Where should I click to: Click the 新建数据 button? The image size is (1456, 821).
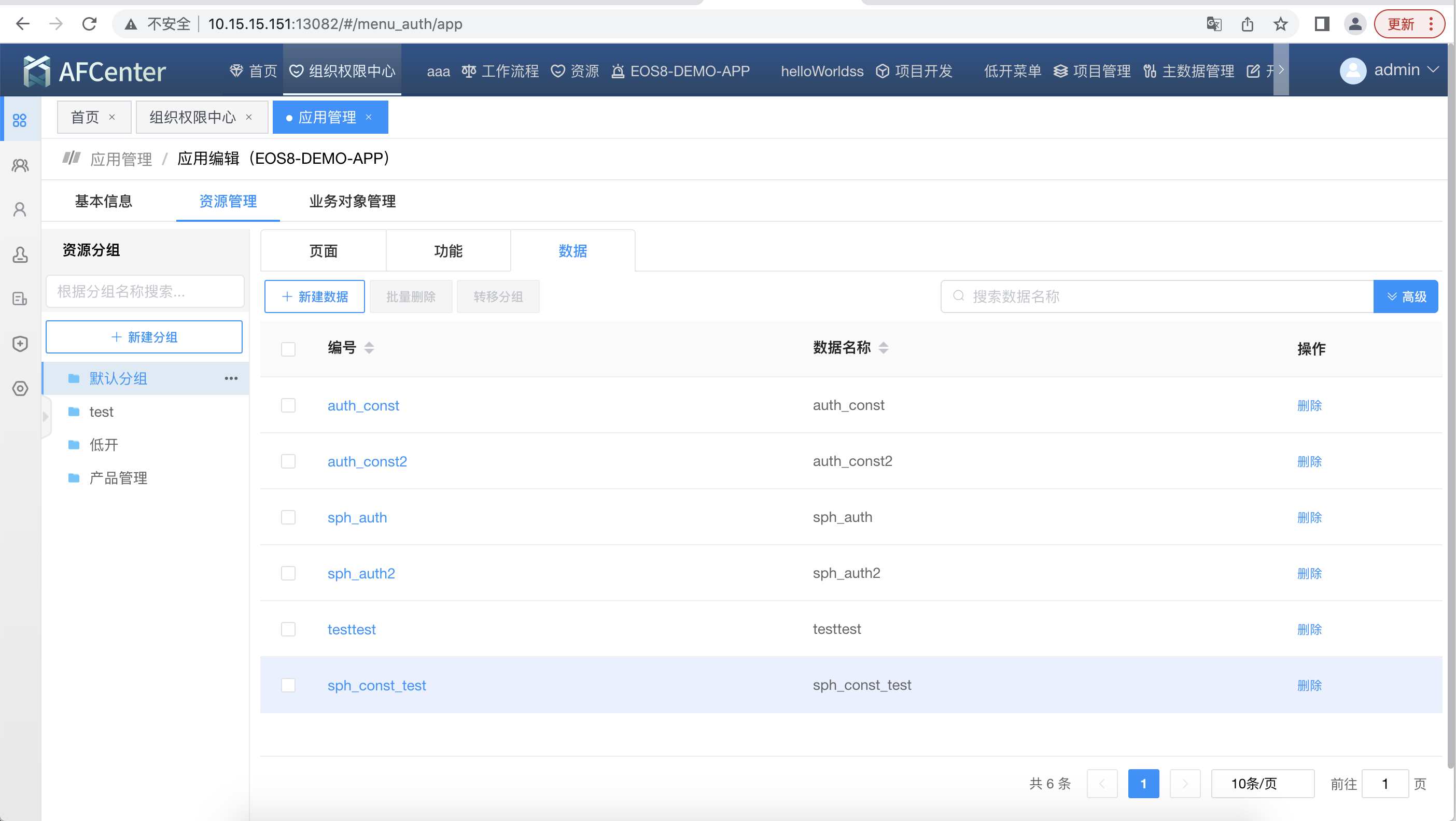(x=314, y=296)
